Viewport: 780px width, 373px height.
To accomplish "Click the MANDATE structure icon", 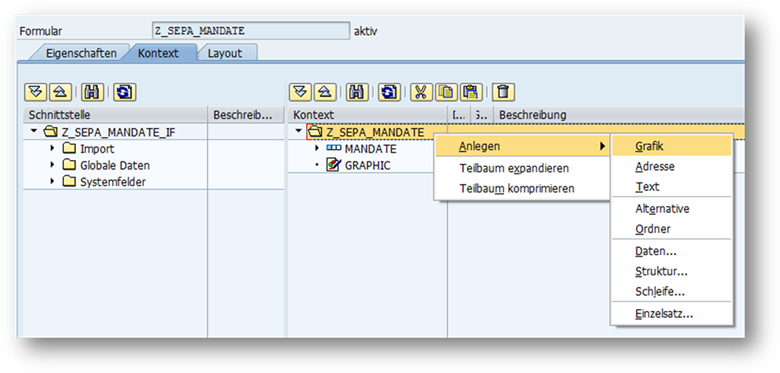I will (333, 148).
